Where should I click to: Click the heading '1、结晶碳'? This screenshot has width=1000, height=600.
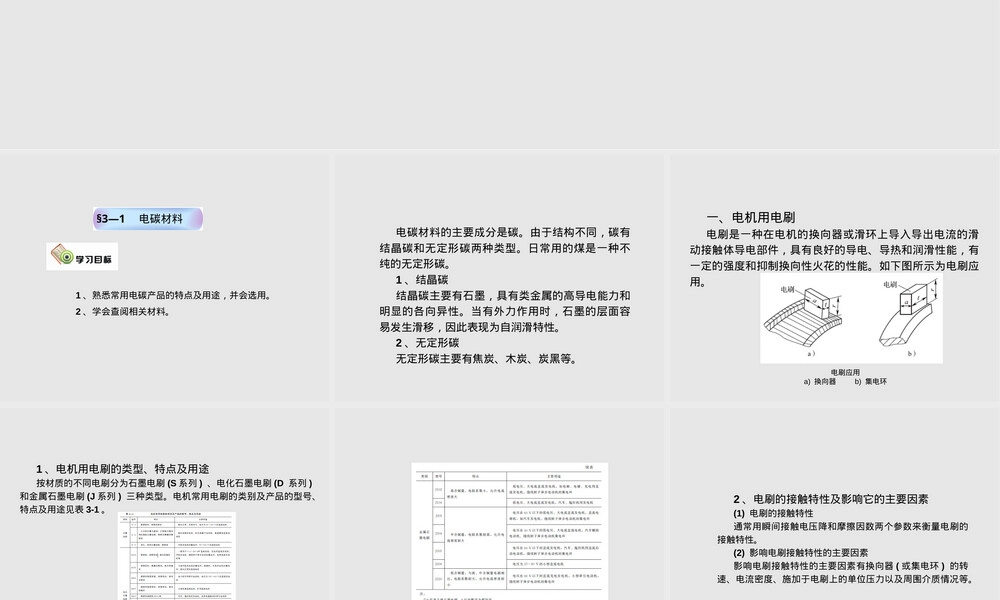click(422, 280)
